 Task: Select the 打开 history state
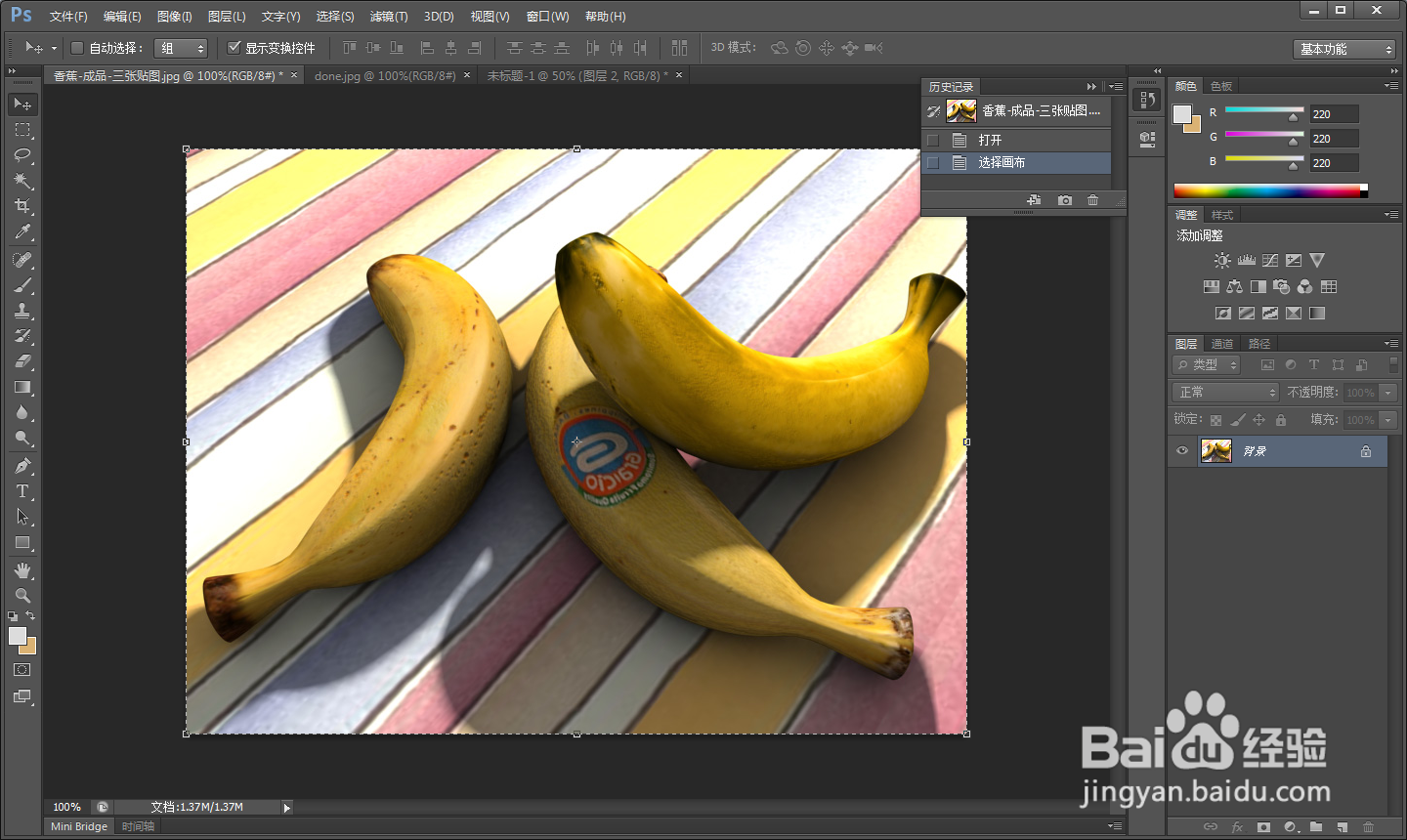1016,140
